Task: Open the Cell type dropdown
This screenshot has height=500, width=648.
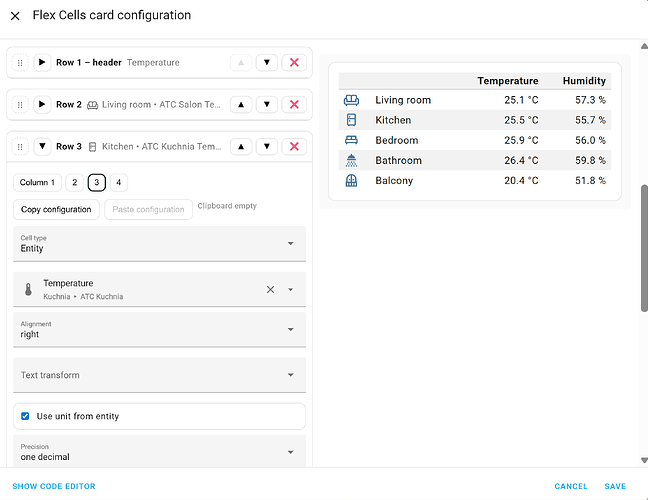Action: [x=160, y=243]
